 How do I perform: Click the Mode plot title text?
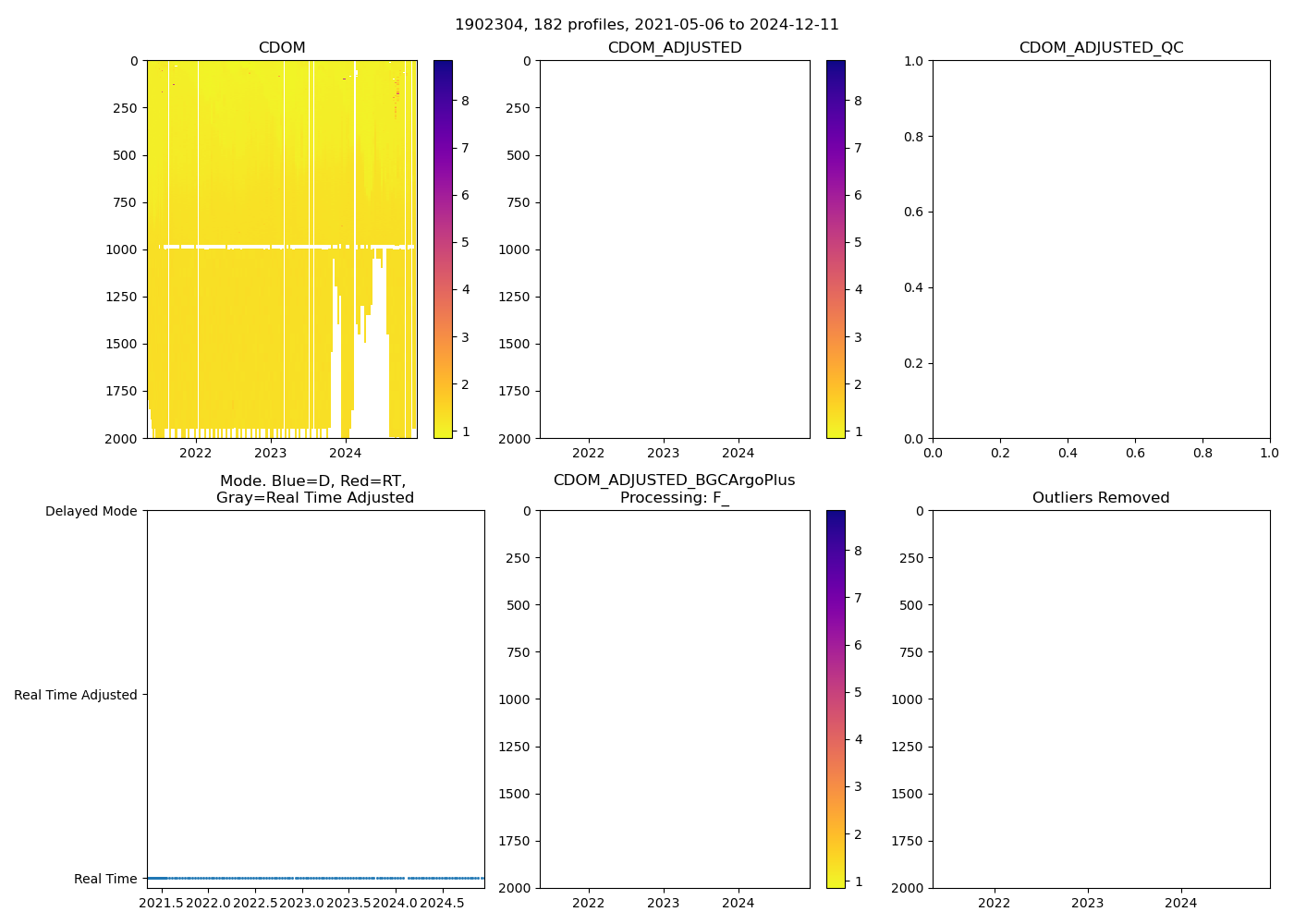[314, 490]
